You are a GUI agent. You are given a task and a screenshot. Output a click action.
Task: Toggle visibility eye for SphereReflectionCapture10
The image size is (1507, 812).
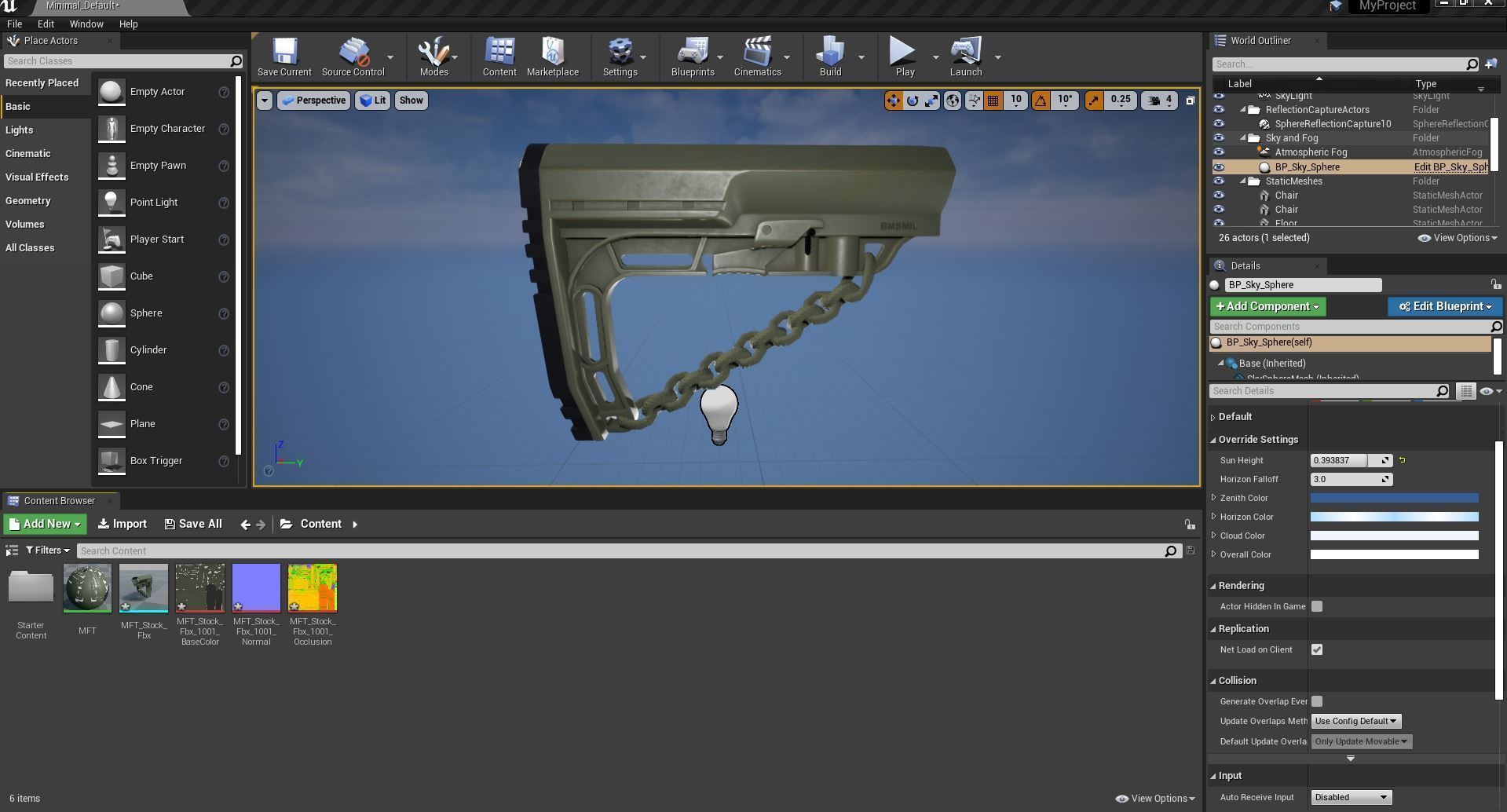(x=1219, y=124)
